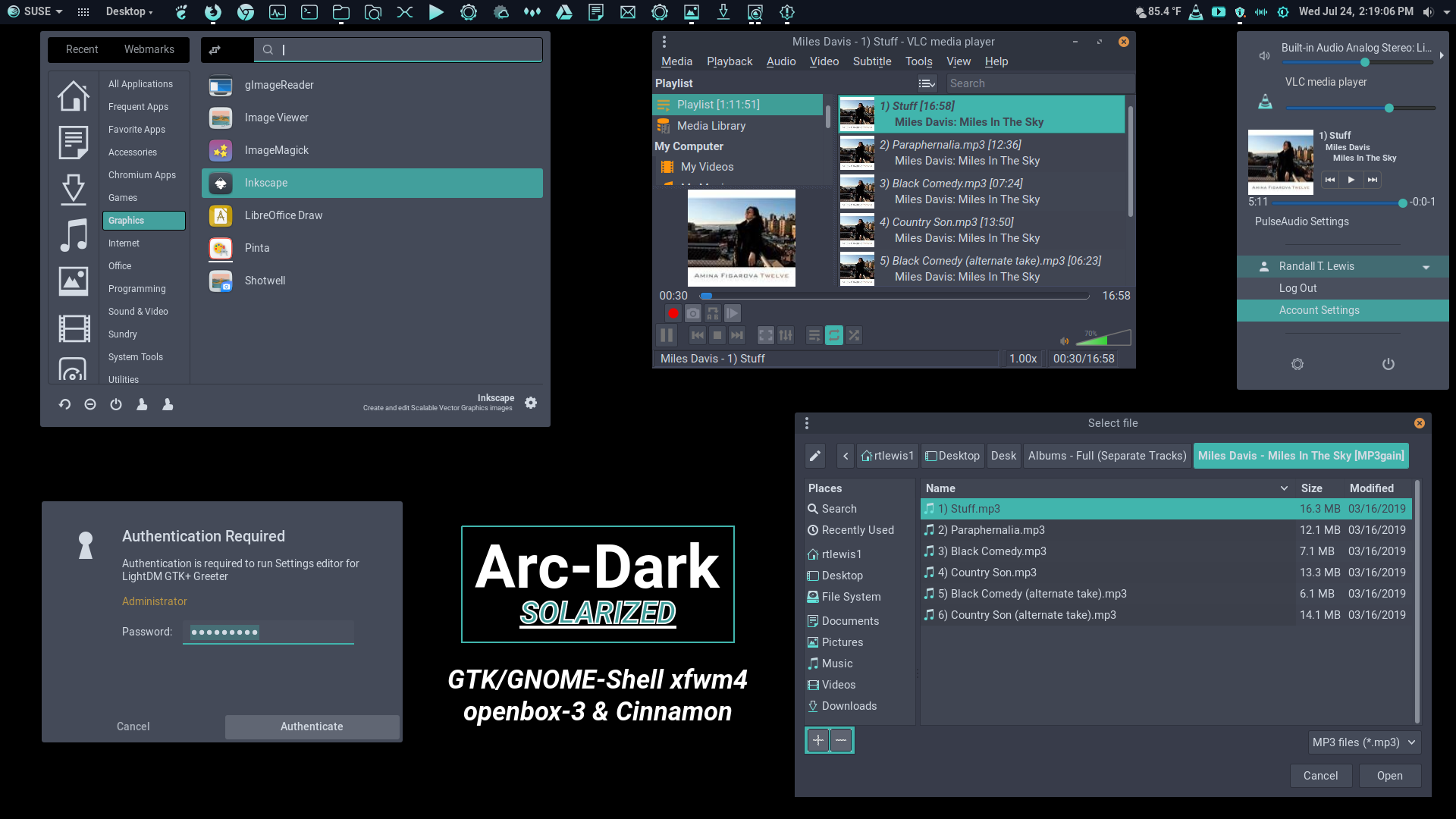
Task: Open the SUSE main menu dropdown
Action: pos(35,11)
